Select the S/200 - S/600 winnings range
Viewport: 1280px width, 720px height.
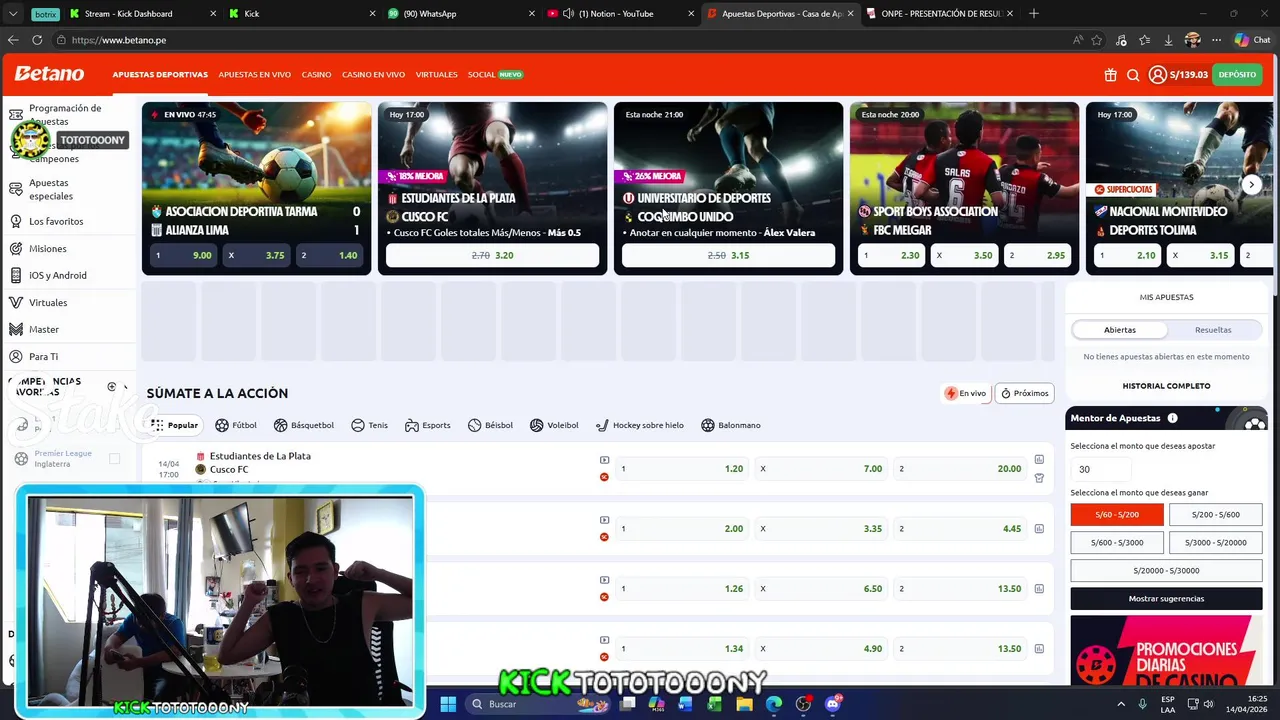[1215, 515]
